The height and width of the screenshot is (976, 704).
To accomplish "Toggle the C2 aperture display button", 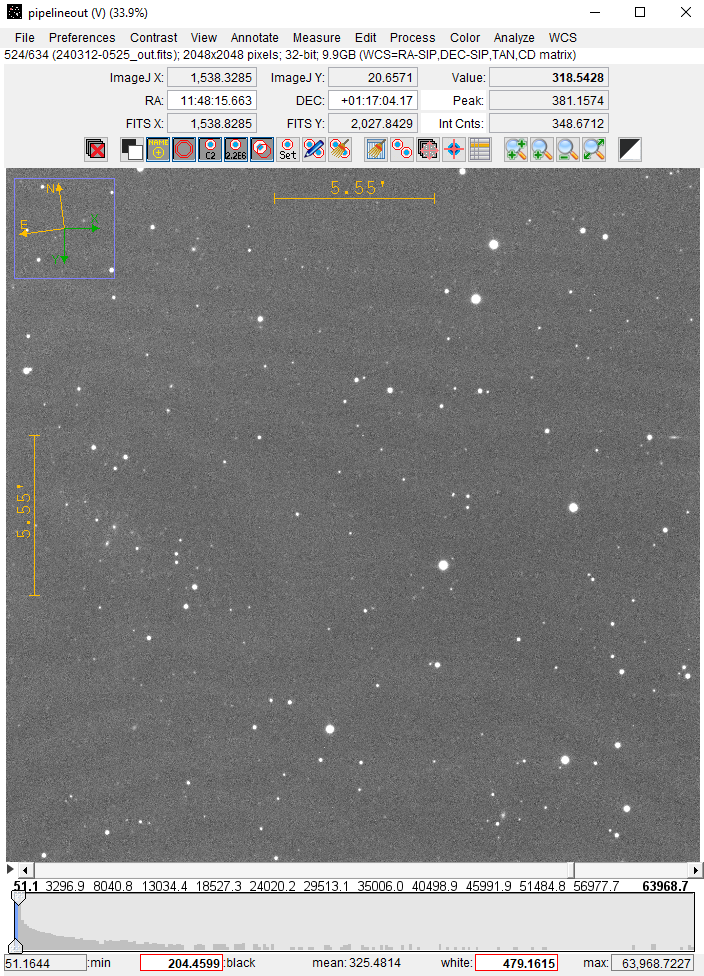I will tap(210, 150).
